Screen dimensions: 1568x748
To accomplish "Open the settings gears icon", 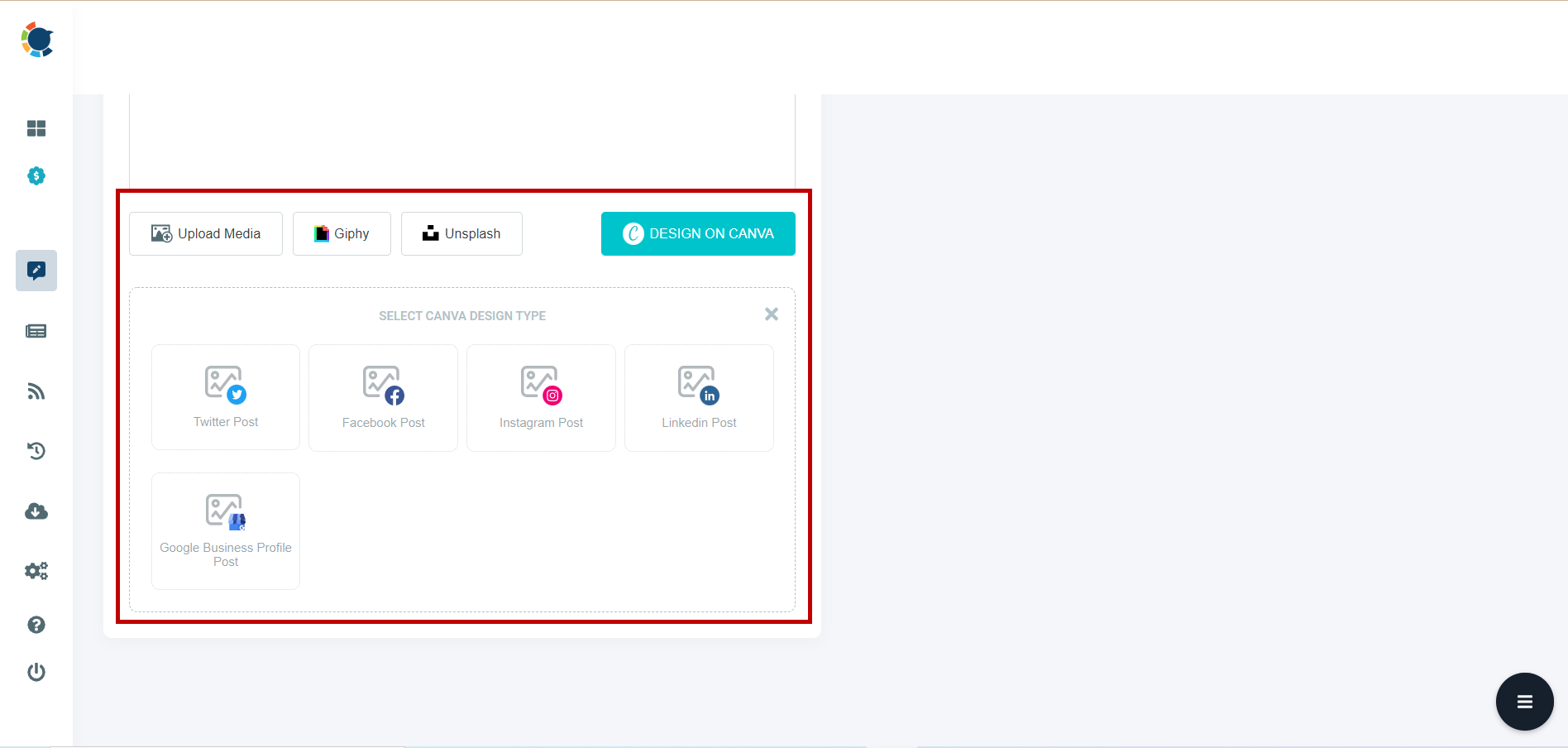I will [36, 570].
